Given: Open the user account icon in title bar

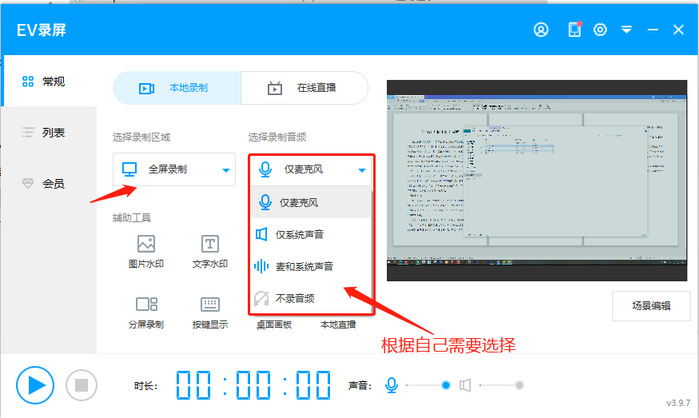Looking at the screenshot, I should tap(541, 29).
